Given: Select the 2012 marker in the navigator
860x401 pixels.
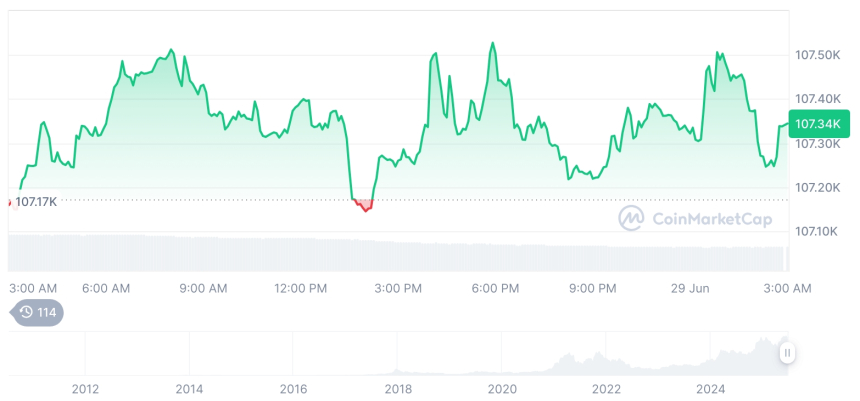Looking at the screenshot, I should coord(85,389).
